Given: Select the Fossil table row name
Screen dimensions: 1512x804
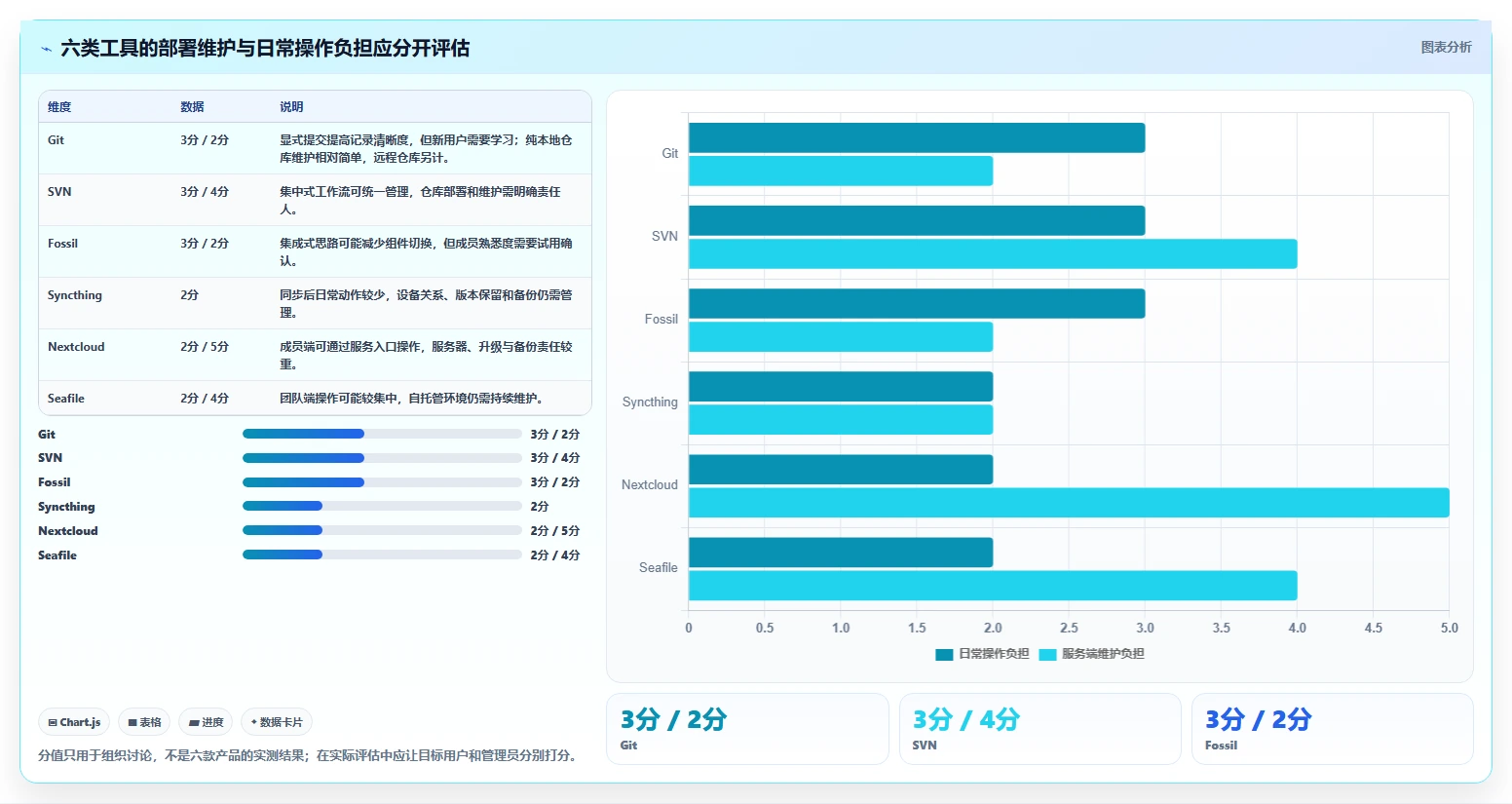Looking at the screenshot, I should click(x=62, y=244).
